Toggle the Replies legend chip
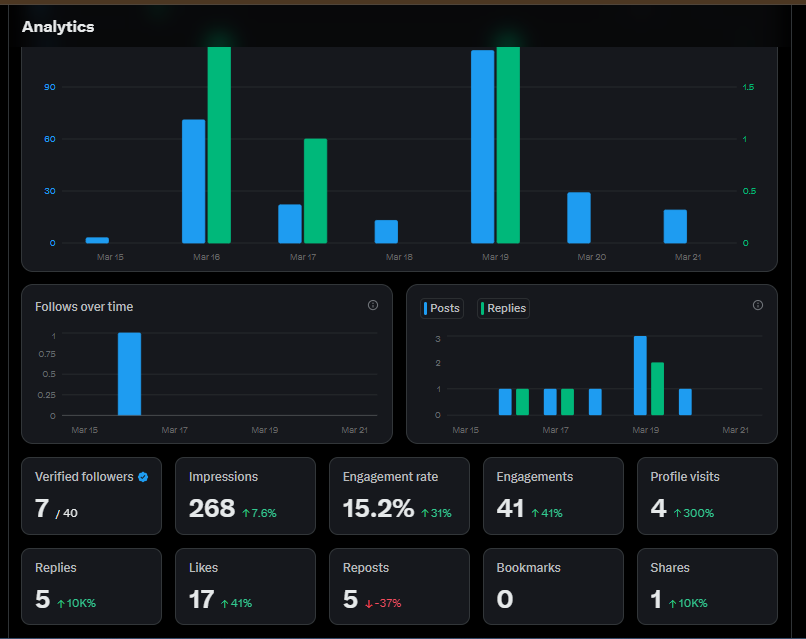The image size is (806, 639). [x=503, y=308]
